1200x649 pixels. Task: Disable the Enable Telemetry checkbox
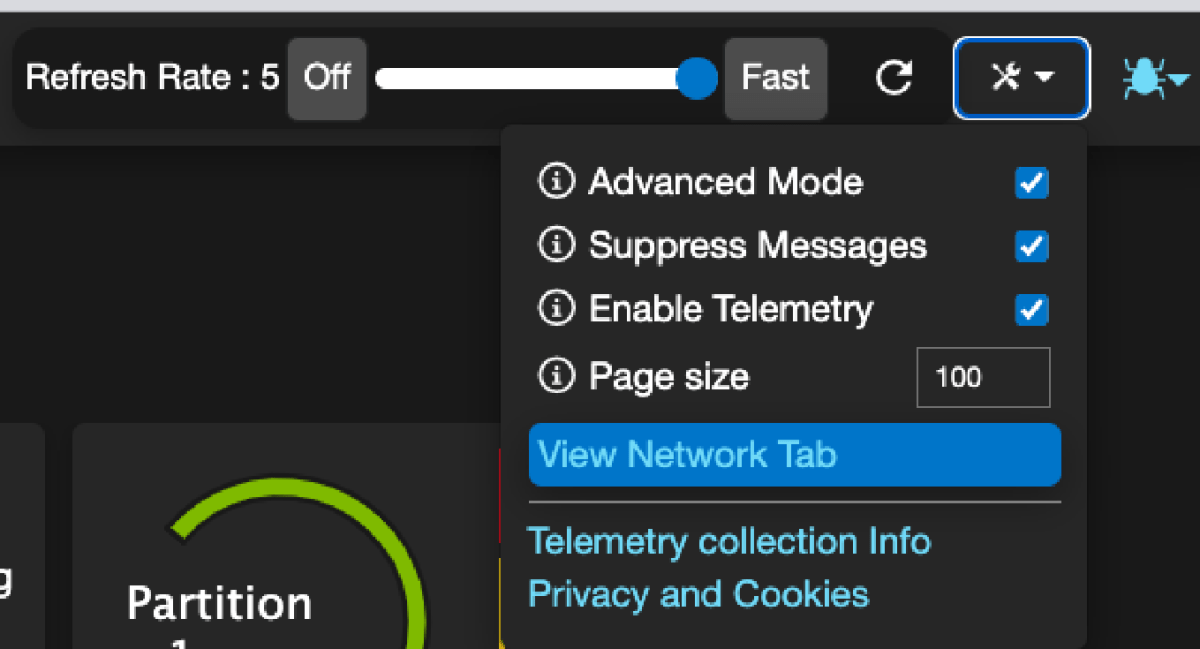[1031, 310]
